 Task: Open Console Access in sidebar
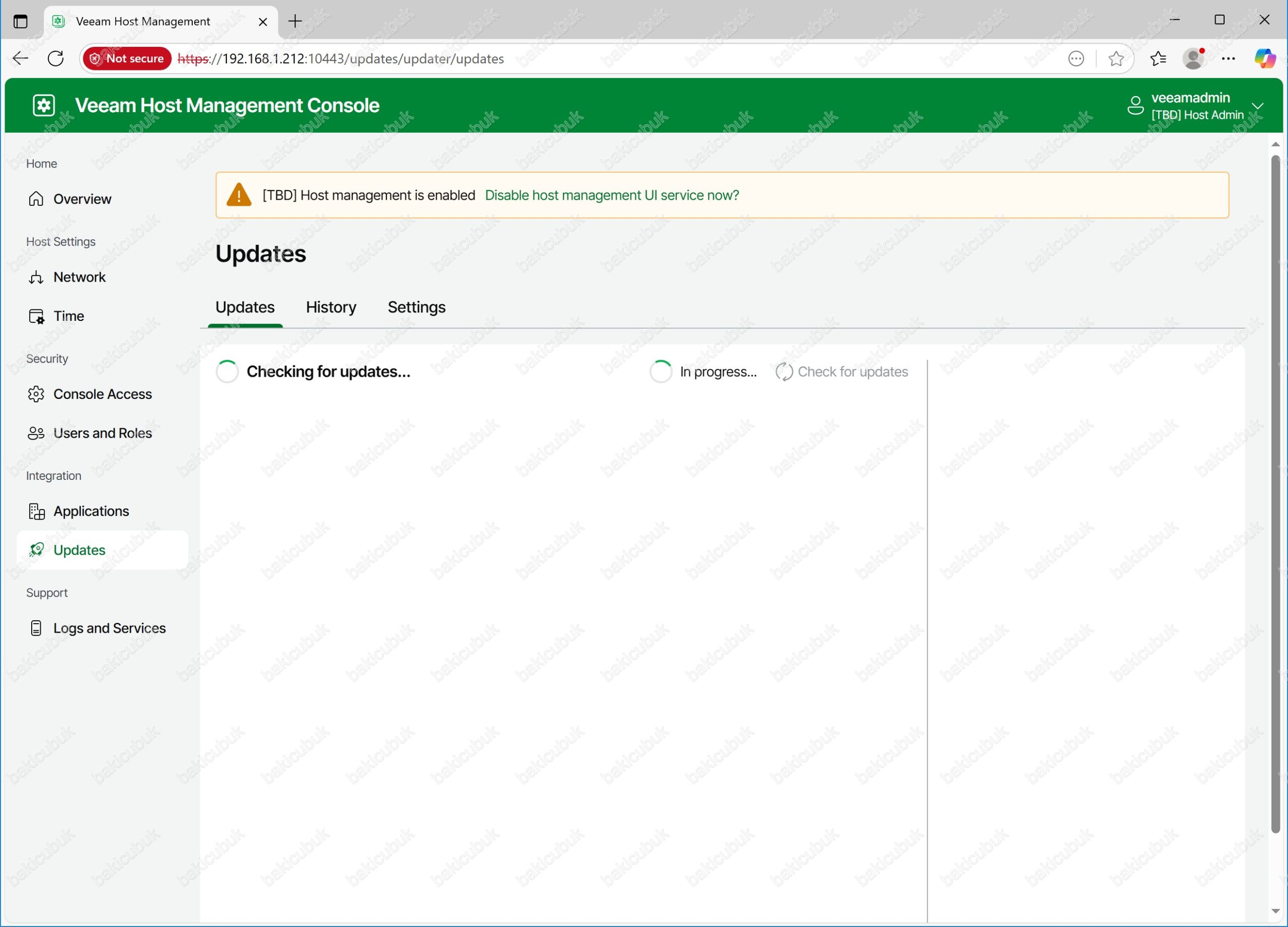[102, 394]
